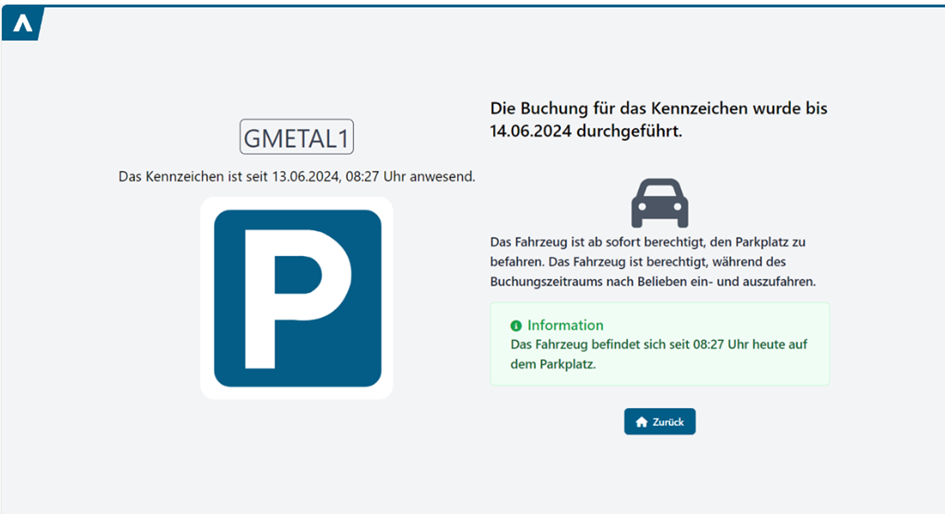
Task: Click text 'Das Fahrzeug befindet sich seit 08:27 Uhr heute'
Action: [648, 344]
